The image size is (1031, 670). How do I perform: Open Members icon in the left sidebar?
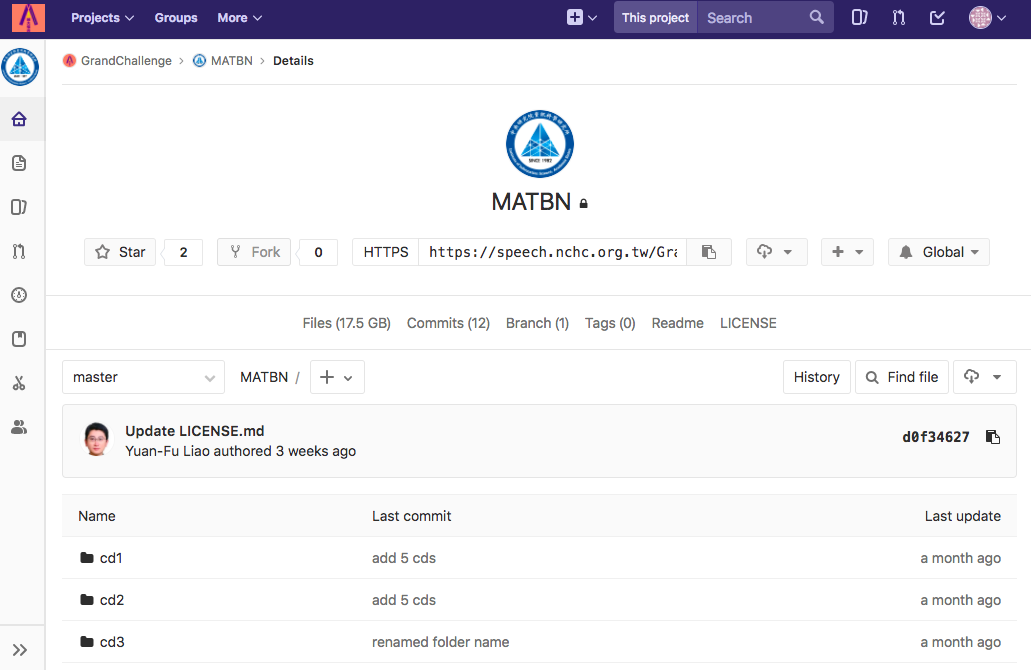tap(19, 427)
